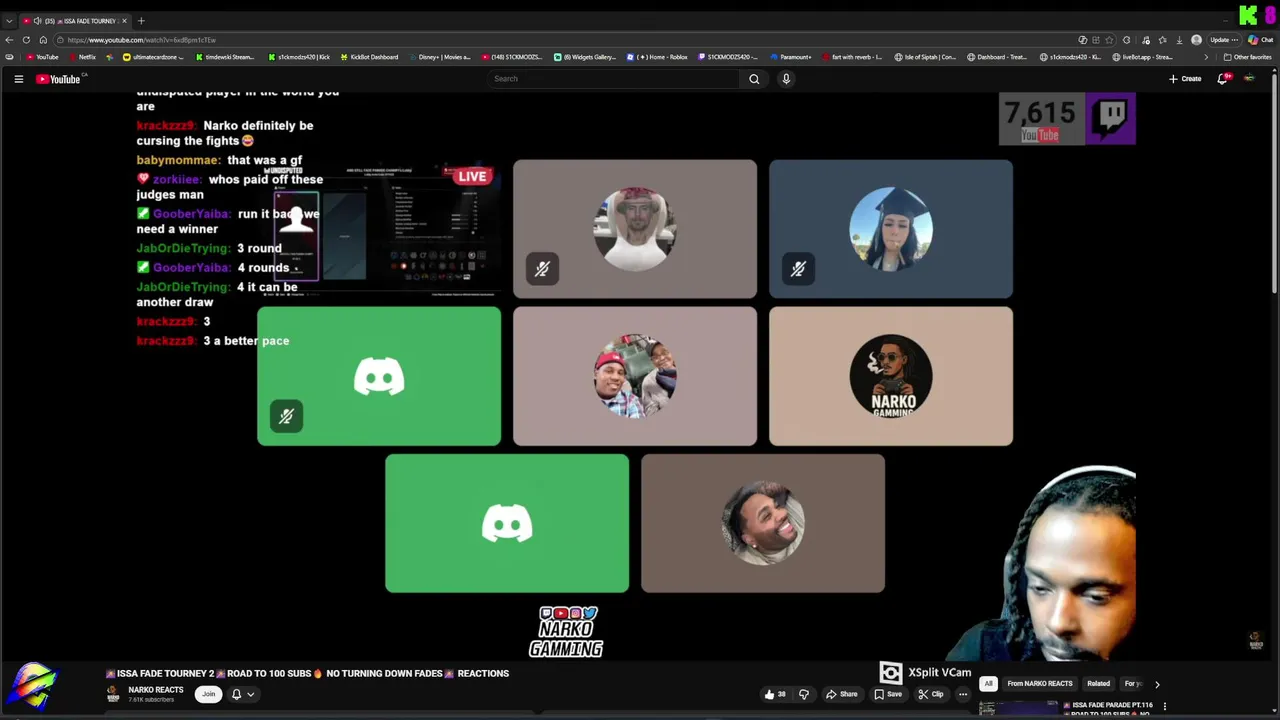
Task: Open Other favorites folder
Action: (x=1248, y=57)
